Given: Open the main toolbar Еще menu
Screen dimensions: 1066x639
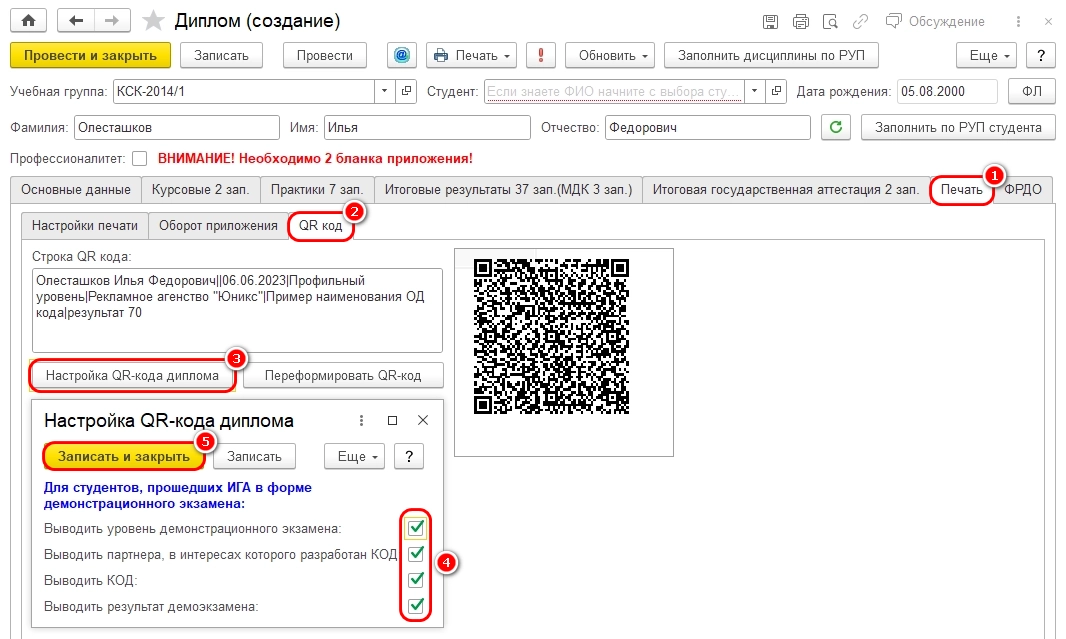Looking at the screenshot, I should point(986,55).
